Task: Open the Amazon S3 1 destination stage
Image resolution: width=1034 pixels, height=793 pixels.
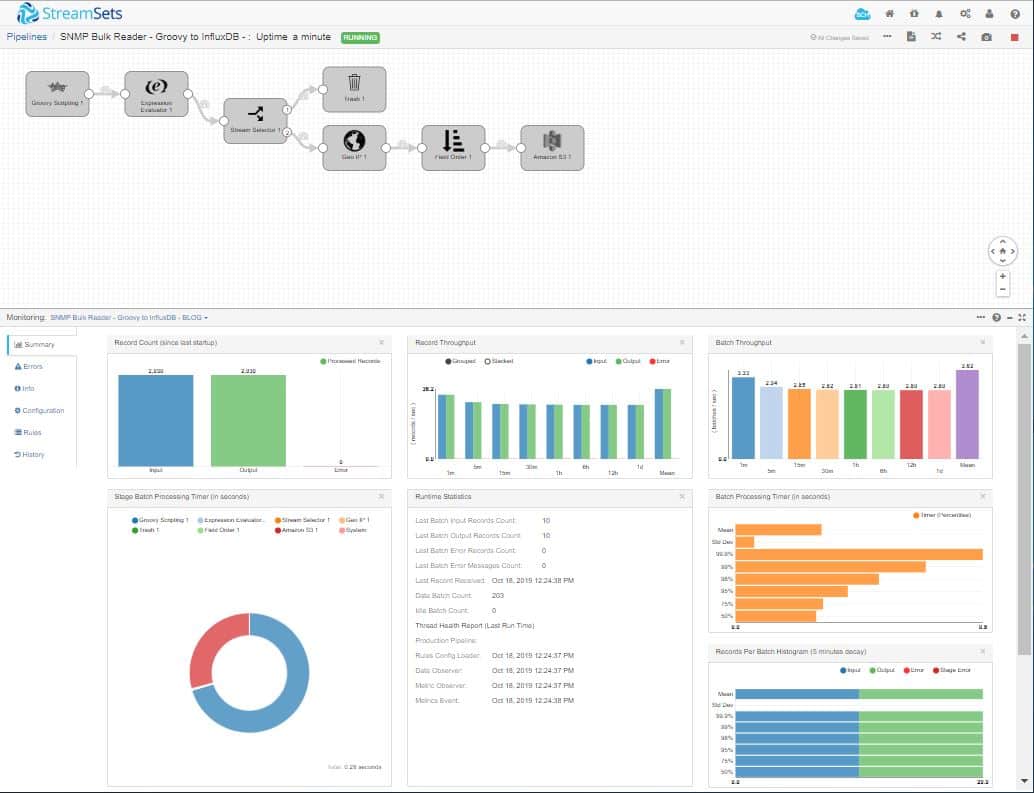Action: tap(552, 146)
